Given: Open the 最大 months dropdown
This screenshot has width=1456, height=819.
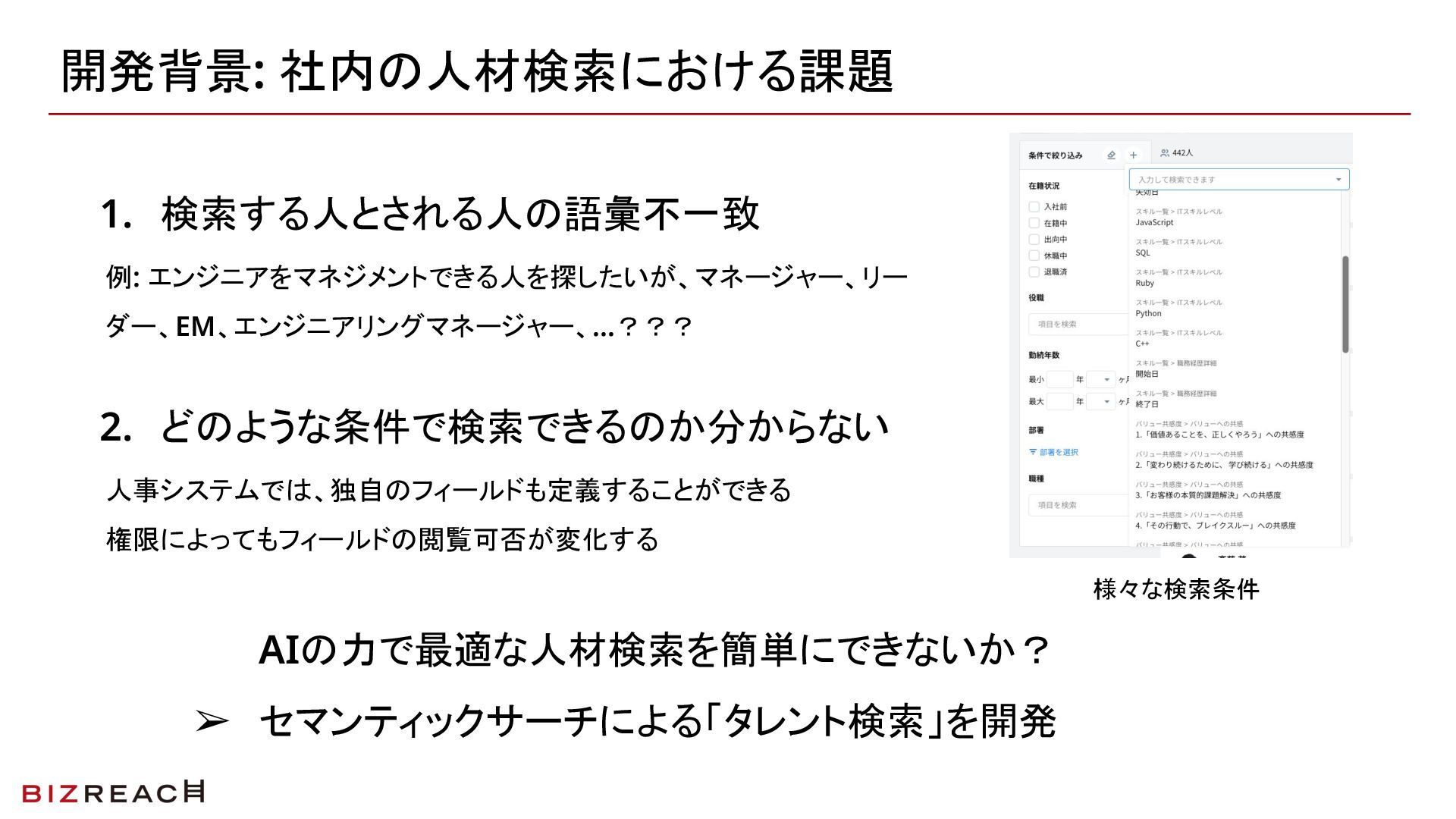Looking at the screenshot, I should click(x=1106, y=401).
